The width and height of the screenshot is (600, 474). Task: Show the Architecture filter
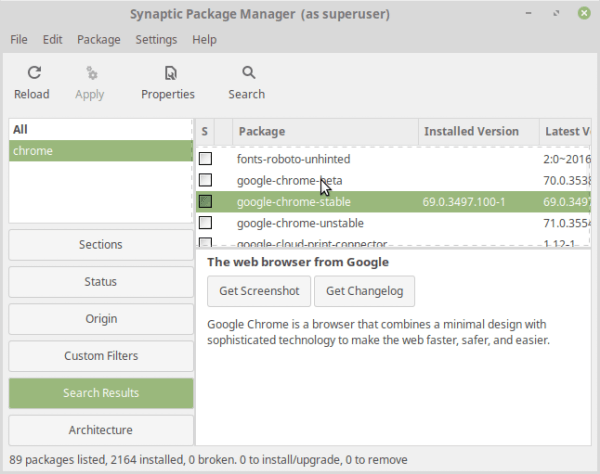101,430
